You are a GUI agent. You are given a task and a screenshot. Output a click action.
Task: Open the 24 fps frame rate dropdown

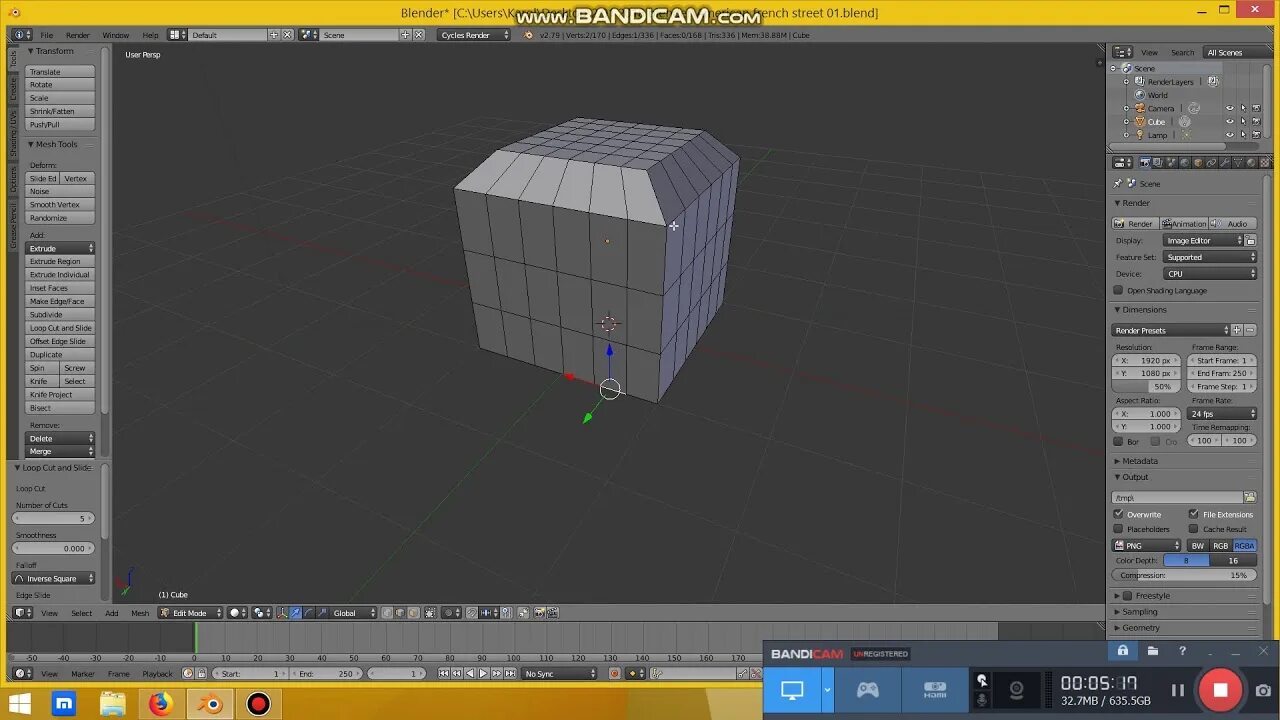pos(1222,413)
